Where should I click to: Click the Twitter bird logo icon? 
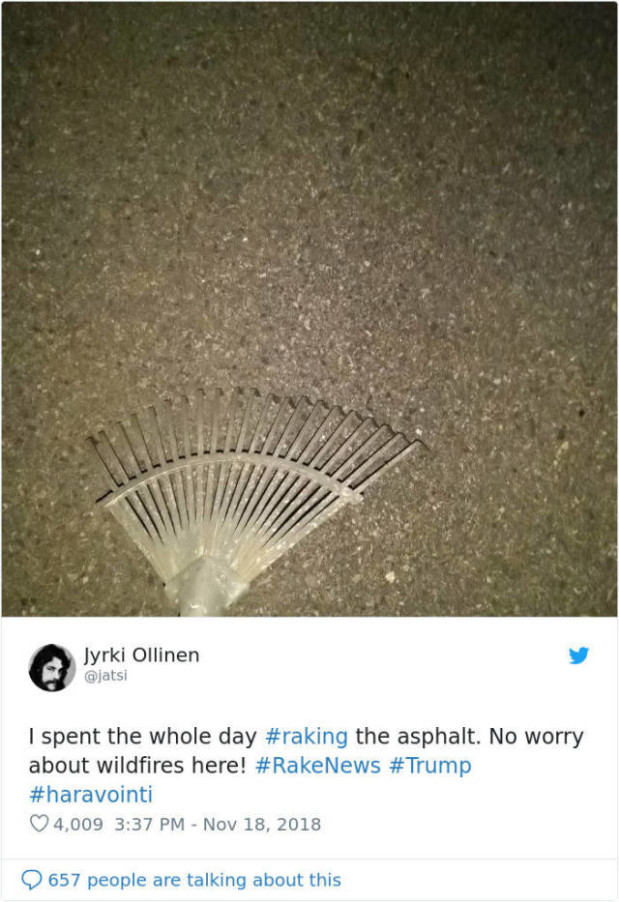point(579,655)
